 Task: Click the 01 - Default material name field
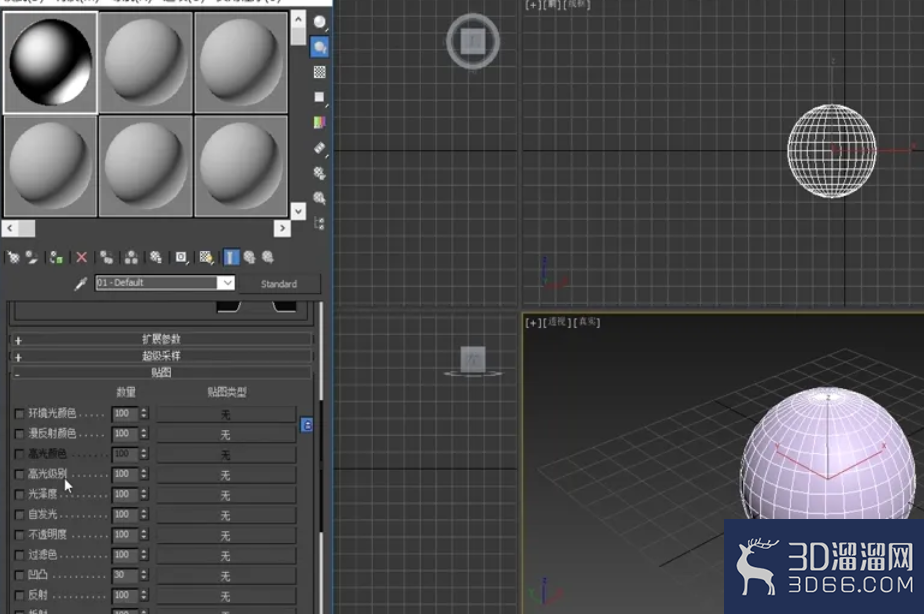tap(156, 283)
